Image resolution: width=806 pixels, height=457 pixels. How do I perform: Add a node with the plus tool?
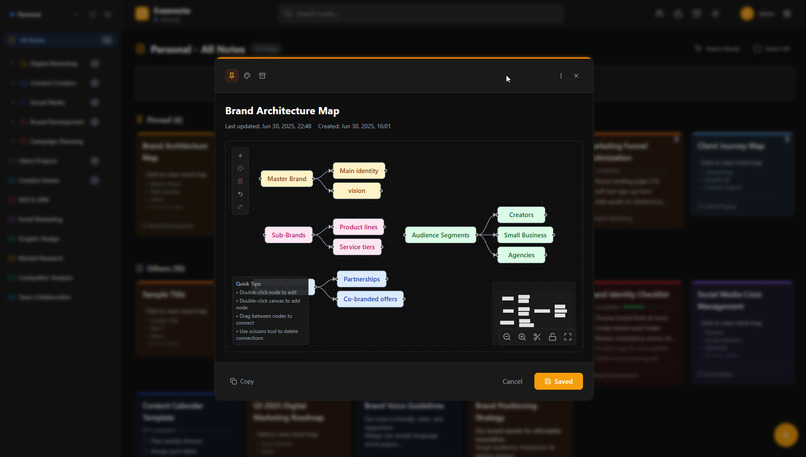(x=240, y=156)
